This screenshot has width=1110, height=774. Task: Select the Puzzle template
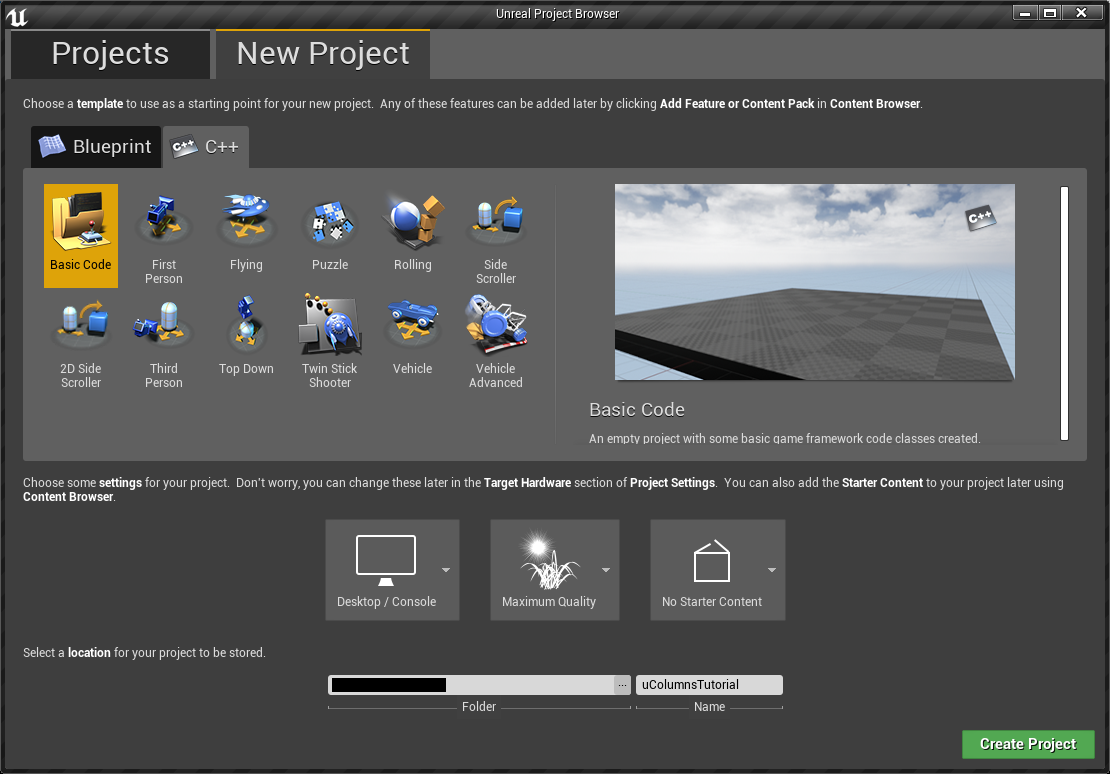(330, 233)
